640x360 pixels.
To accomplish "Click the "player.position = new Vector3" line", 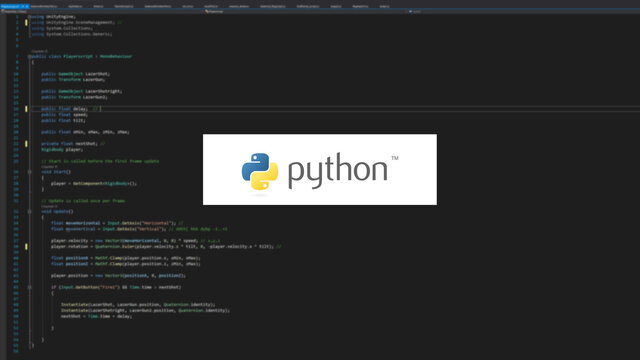I will coord(118,276).
